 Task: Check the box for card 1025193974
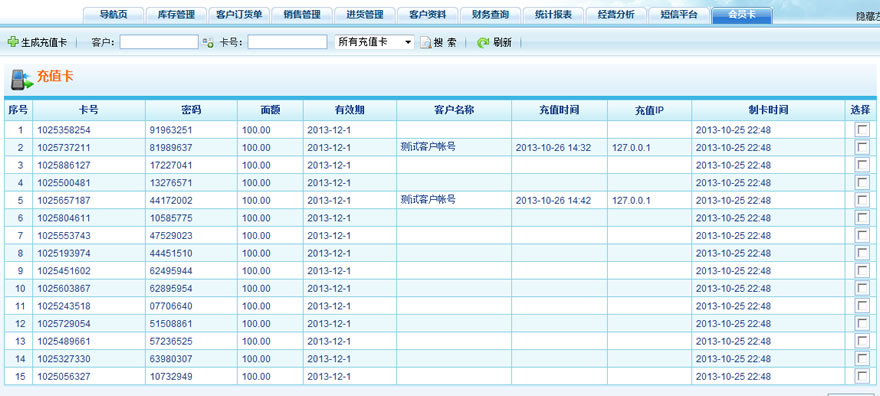pyautogui.click(x=861, y=253)
